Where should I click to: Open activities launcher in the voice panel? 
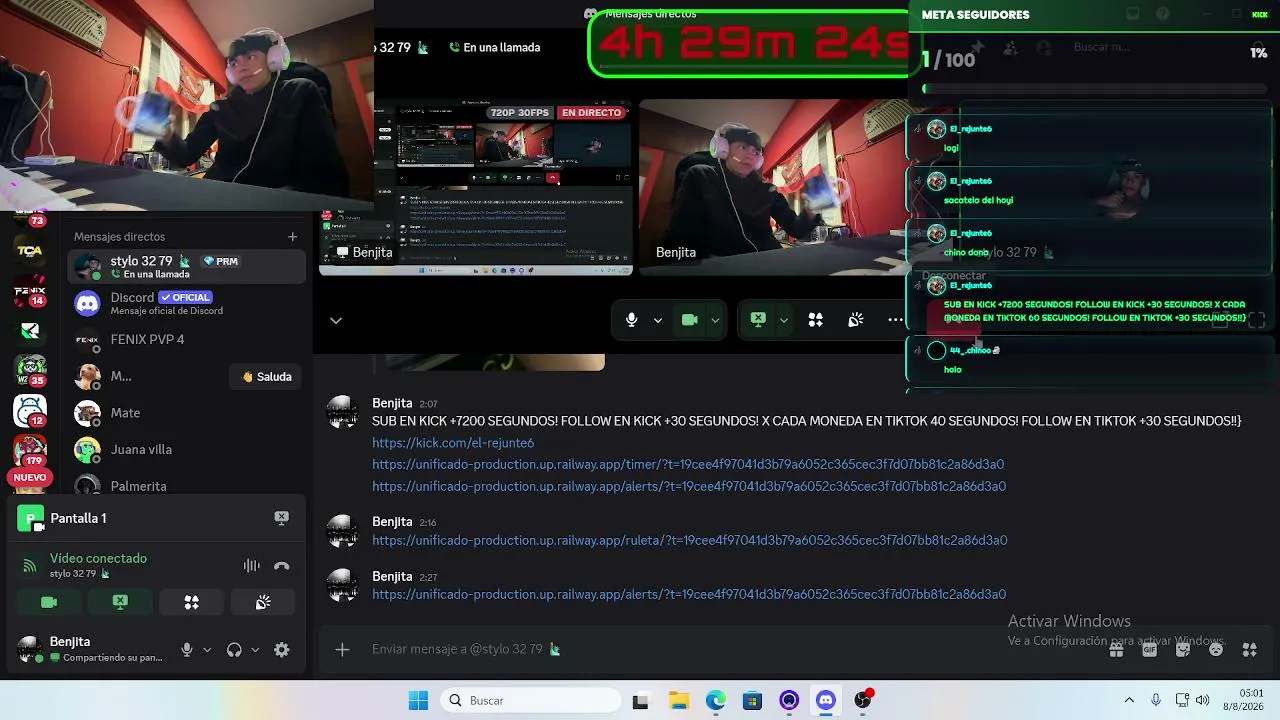tap(191, 602)
